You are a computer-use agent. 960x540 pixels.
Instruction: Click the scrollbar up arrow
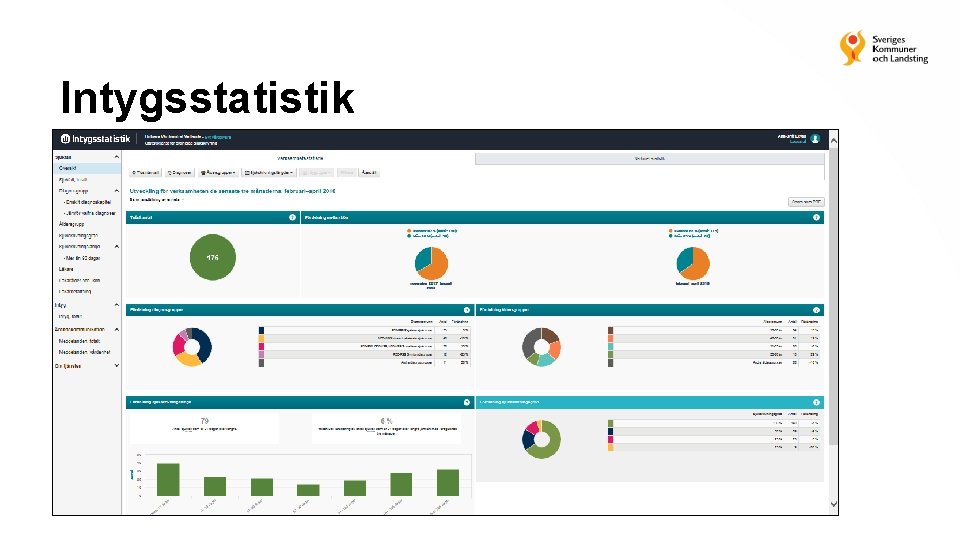click(833, 140)
